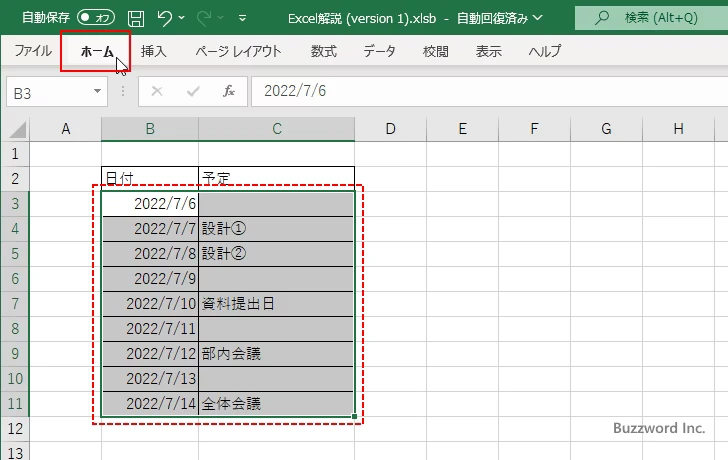The width and height of the screenshot is (728, 460).
Task: Click cell with date 2022/7/10
Action: pos(150,304)
